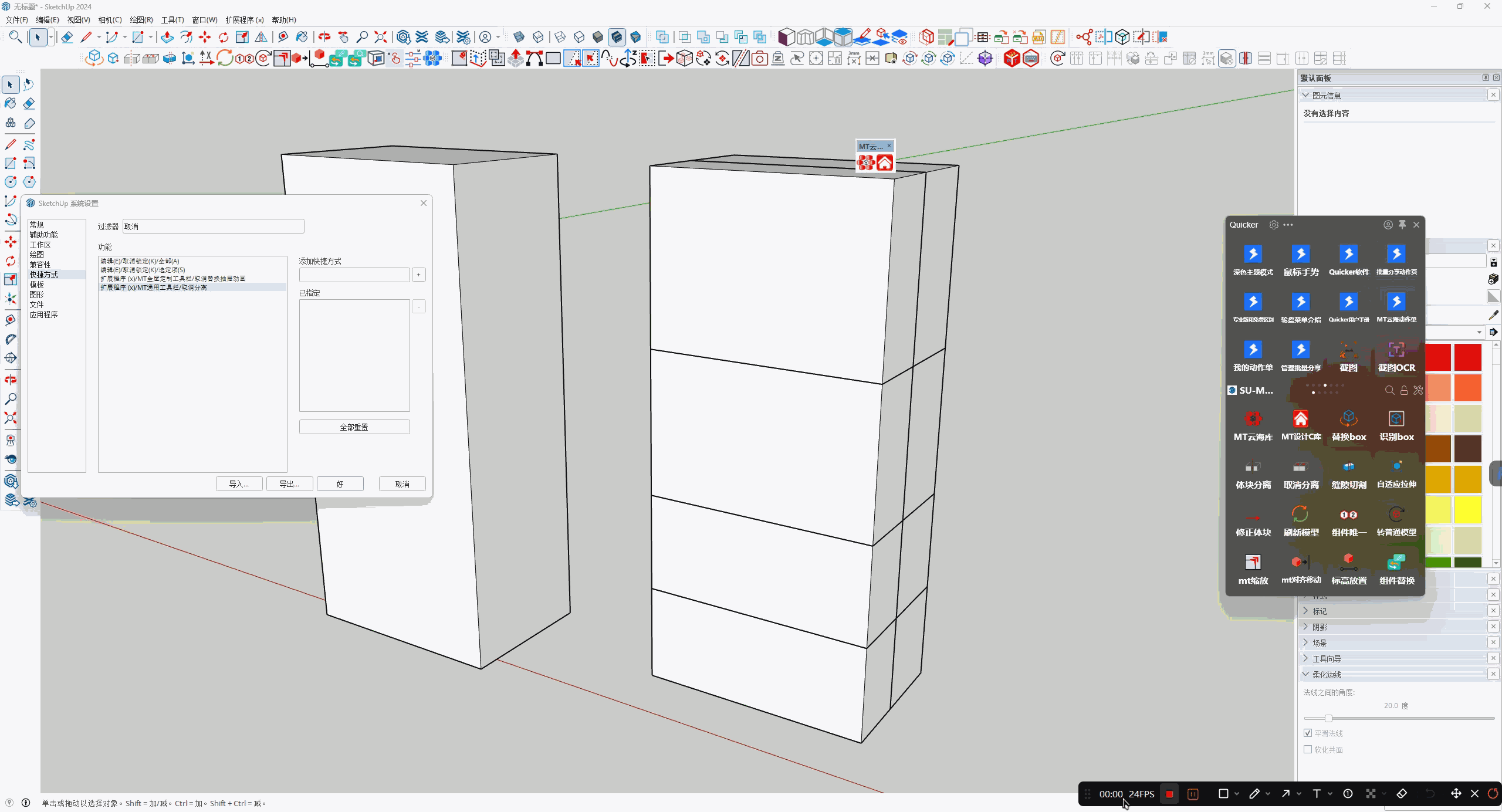This screenshot has height=812, width=1502.
Task: Open the Select tool dropdown arrow in toolbar
Action: click(51, 38)
